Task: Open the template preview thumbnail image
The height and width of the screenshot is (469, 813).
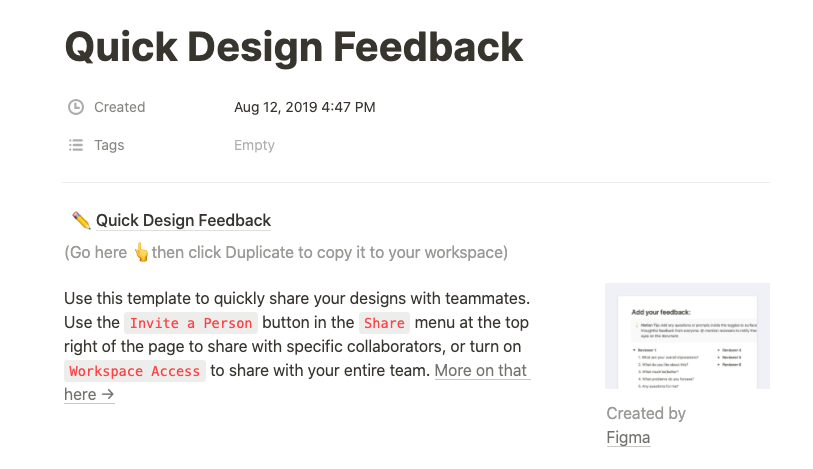Action: (687, 336)
